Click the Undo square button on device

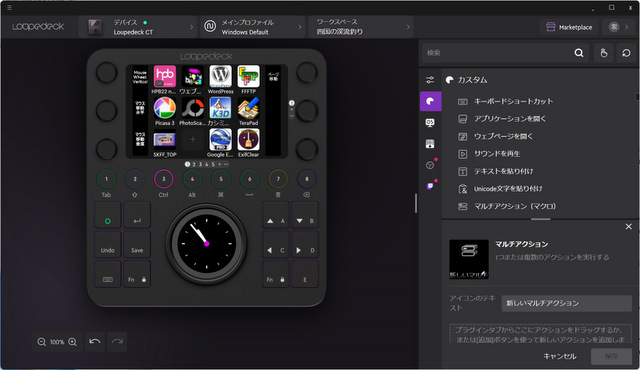[x=108, y=245]
